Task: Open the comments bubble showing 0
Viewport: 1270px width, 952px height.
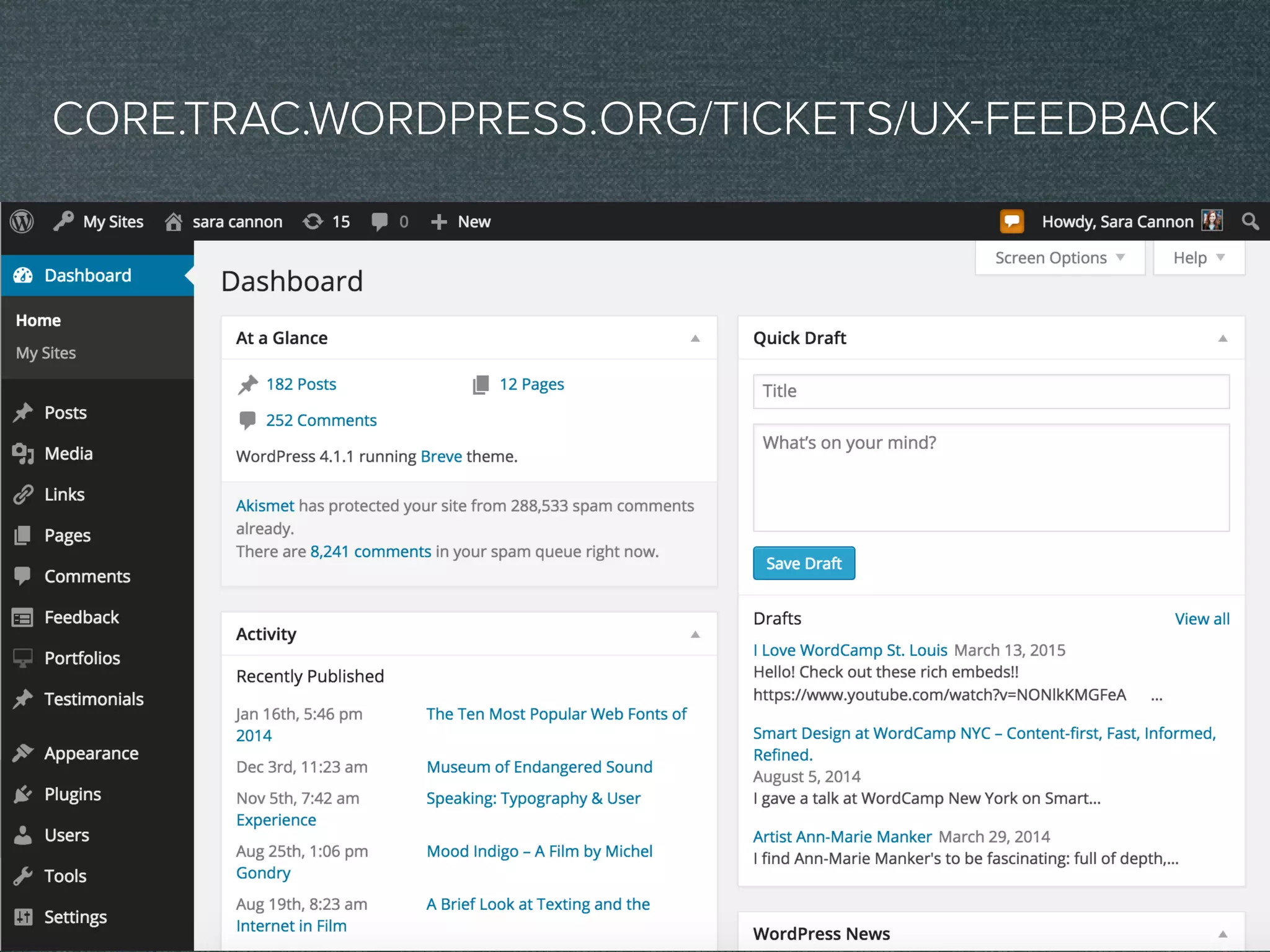Action: (x=380, y=222)
